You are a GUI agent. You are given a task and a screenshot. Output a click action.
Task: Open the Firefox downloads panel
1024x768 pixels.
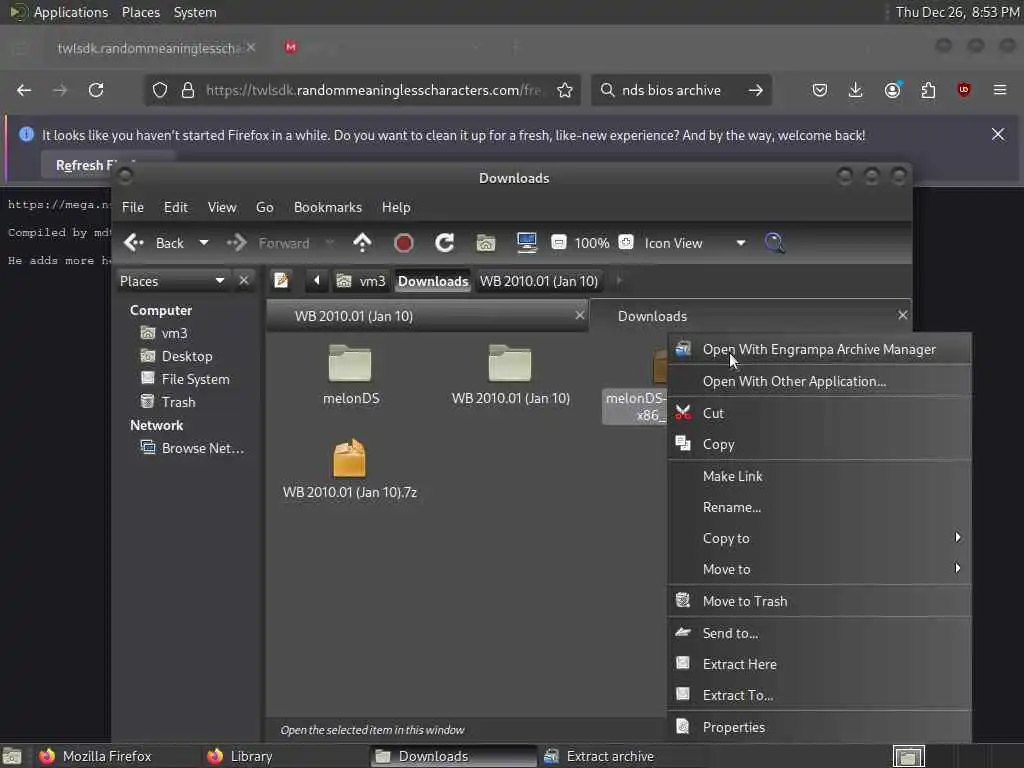pos(856,90)
